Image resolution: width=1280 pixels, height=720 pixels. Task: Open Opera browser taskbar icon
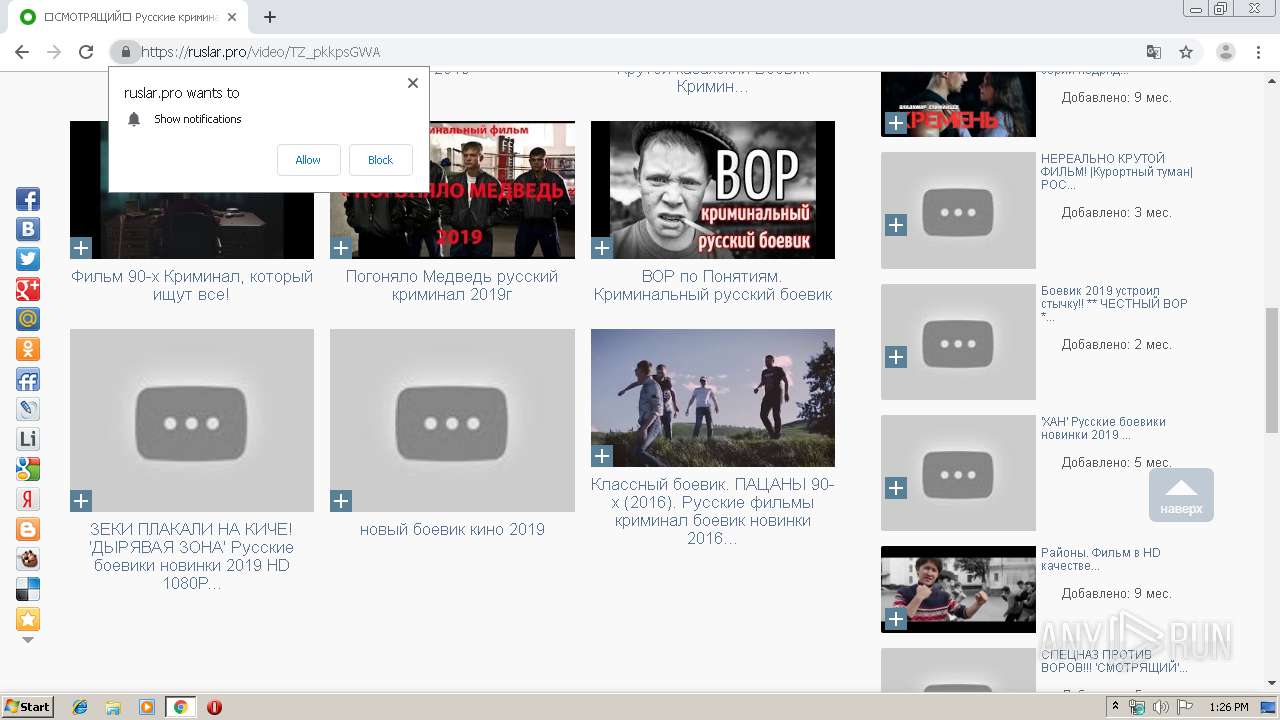(x=214, y=707)
